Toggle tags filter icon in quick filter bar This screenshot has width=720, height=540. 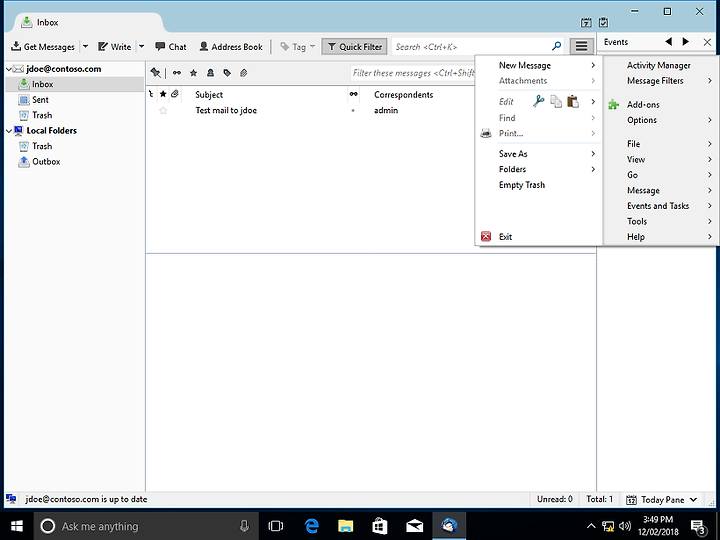tap(227, 73)
